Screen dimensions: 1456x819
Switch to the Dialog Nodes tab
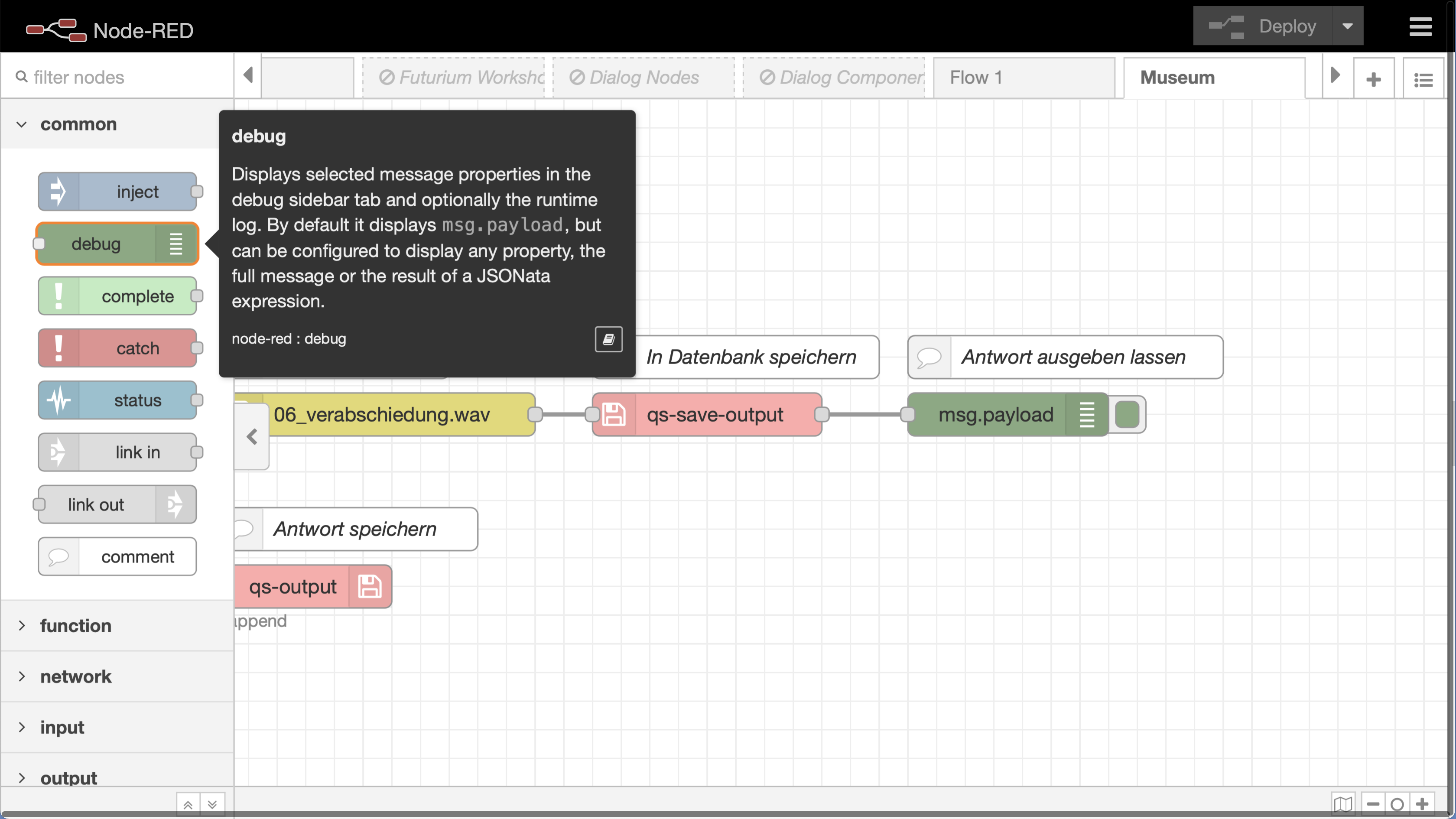coord(643,78)
